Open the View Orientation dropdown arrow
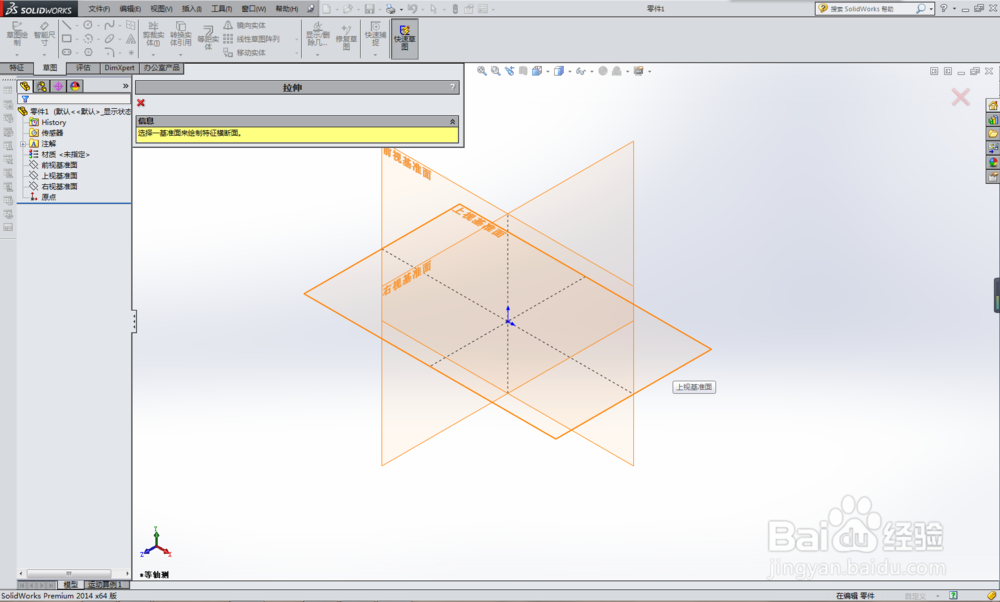The height and width of the screenshot is (602, 1000). pyautogui.click(x=548, y=71)
